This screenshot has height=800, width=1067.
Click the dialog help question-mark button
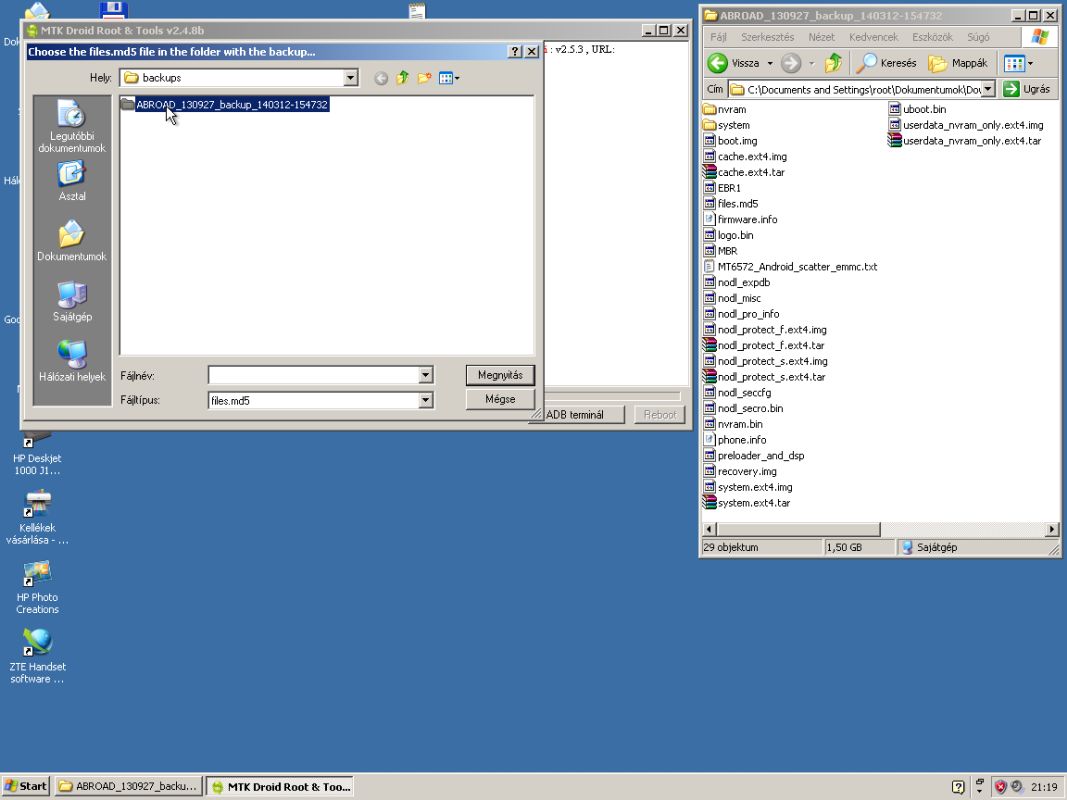click(x=515, y=52)
